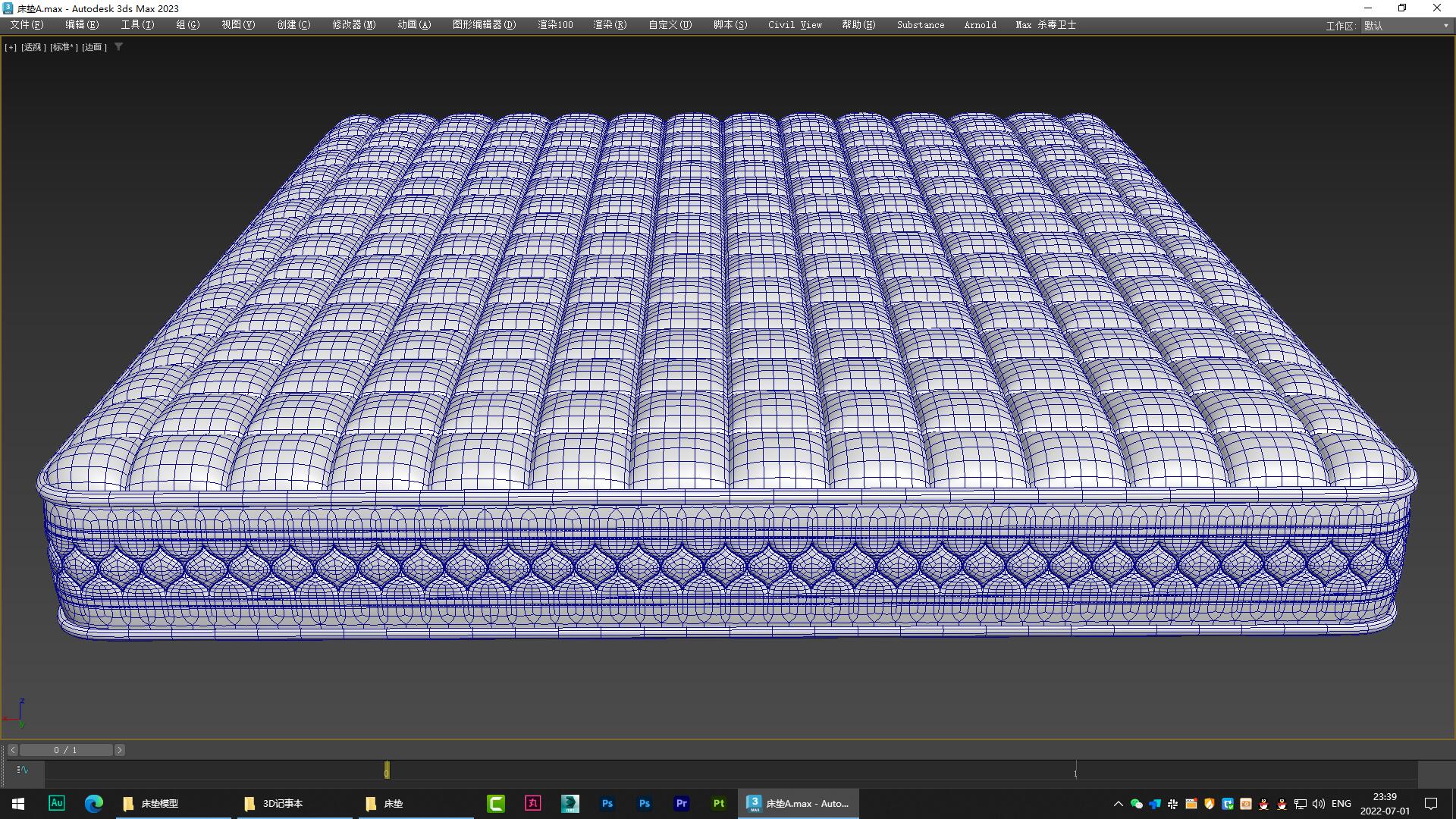Click the time slider at frame 0
Image resolution: width=1456 pixels, height=819 pixels.
click(x=387, y=770)
